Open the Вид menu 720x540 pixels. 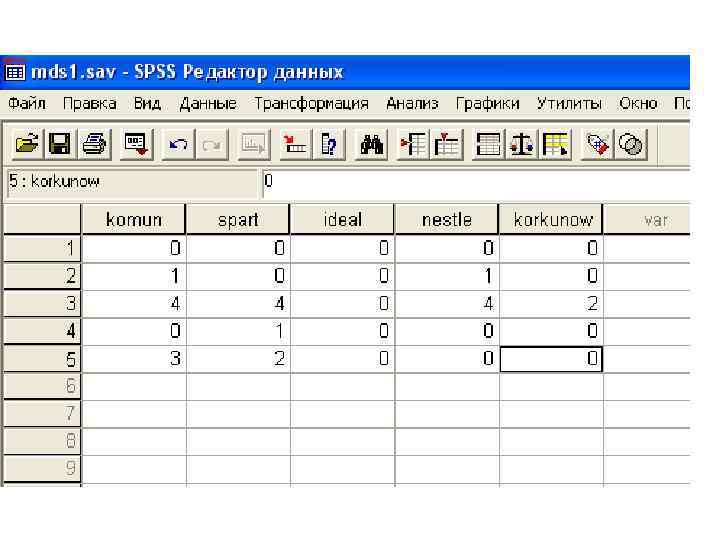click(147, 104)
